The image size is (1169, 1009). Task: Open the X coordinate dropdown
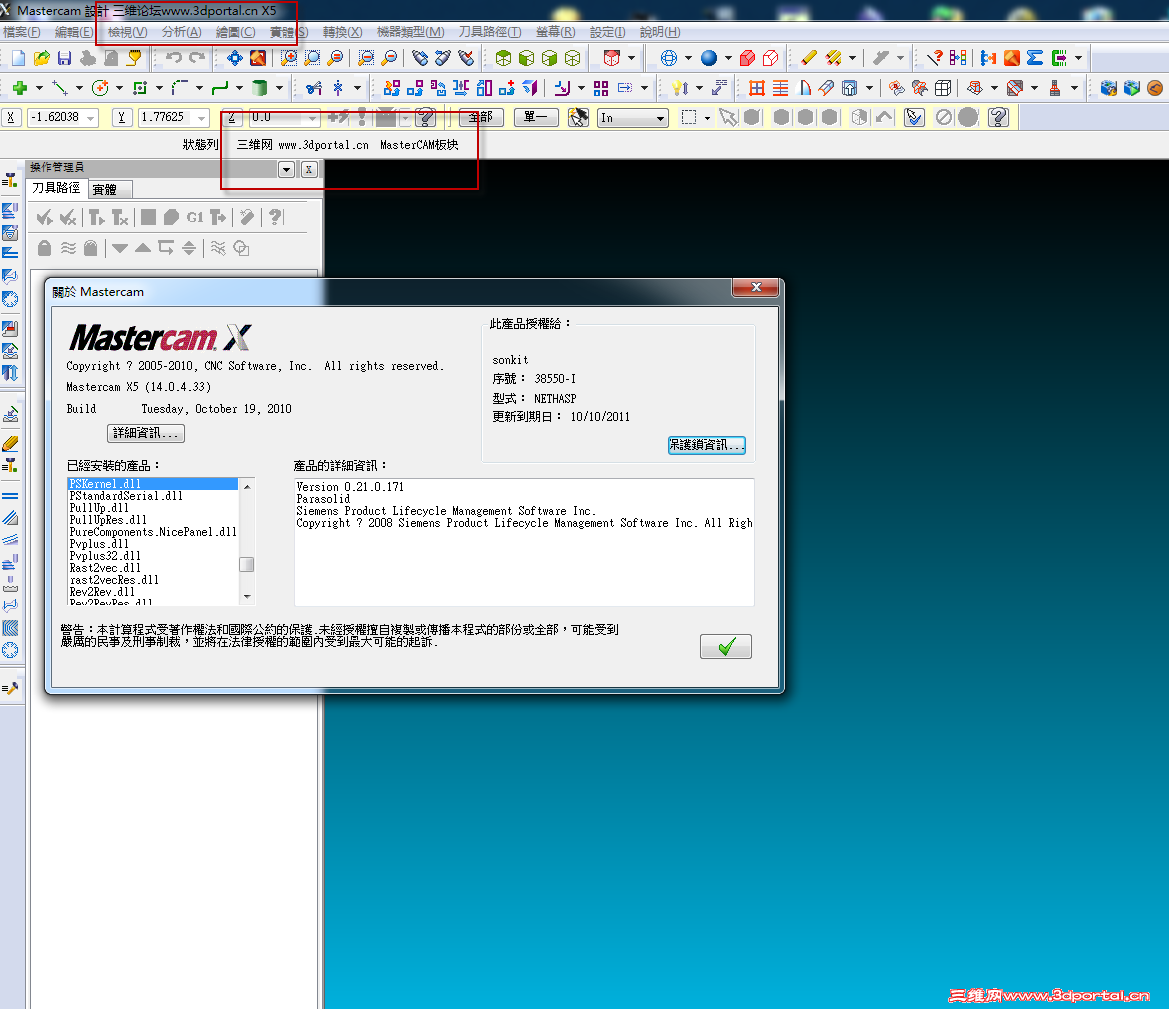point(91,118)
